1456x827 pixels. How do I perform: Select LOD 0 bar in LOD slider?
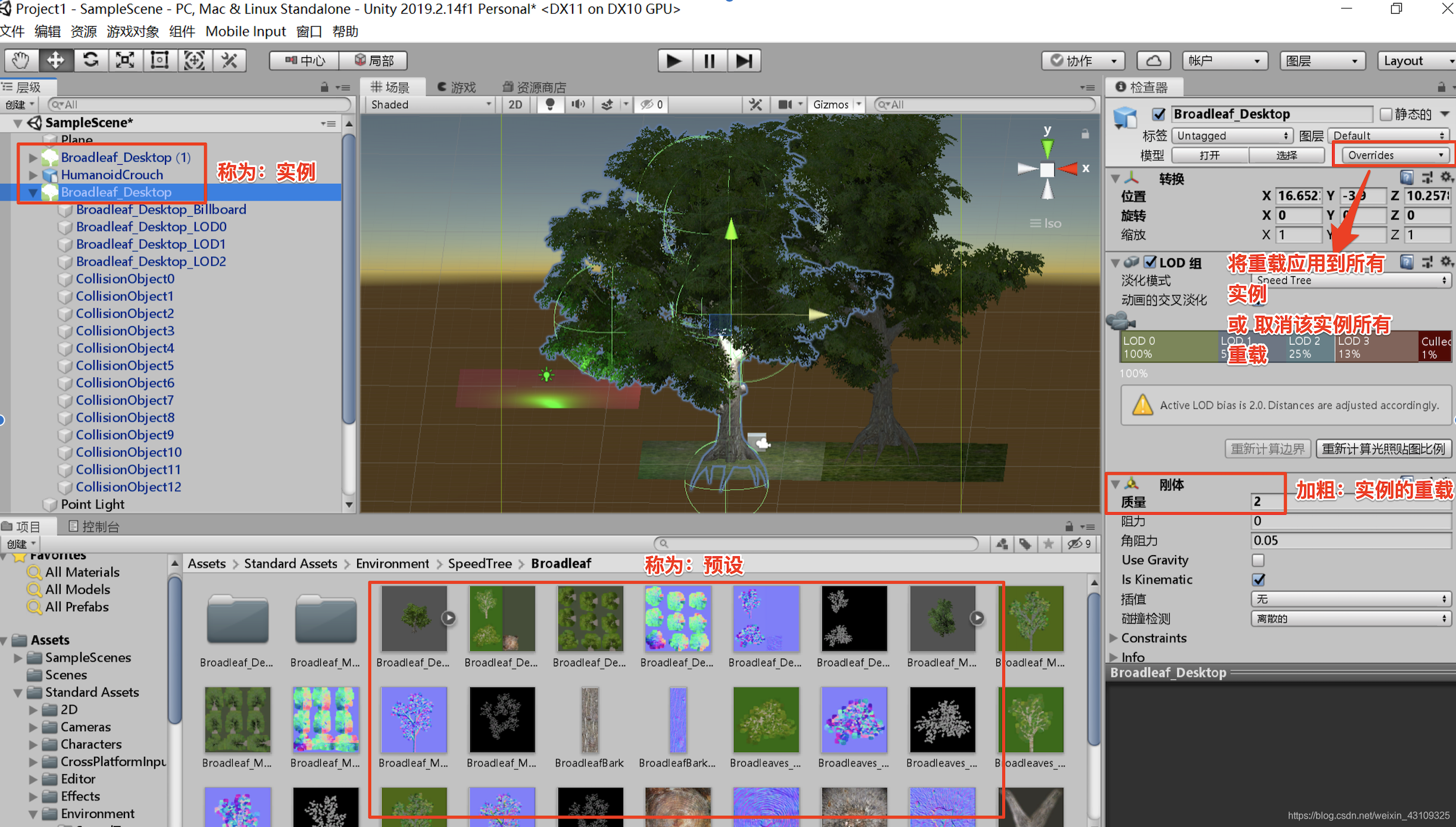pos(1169,347)
